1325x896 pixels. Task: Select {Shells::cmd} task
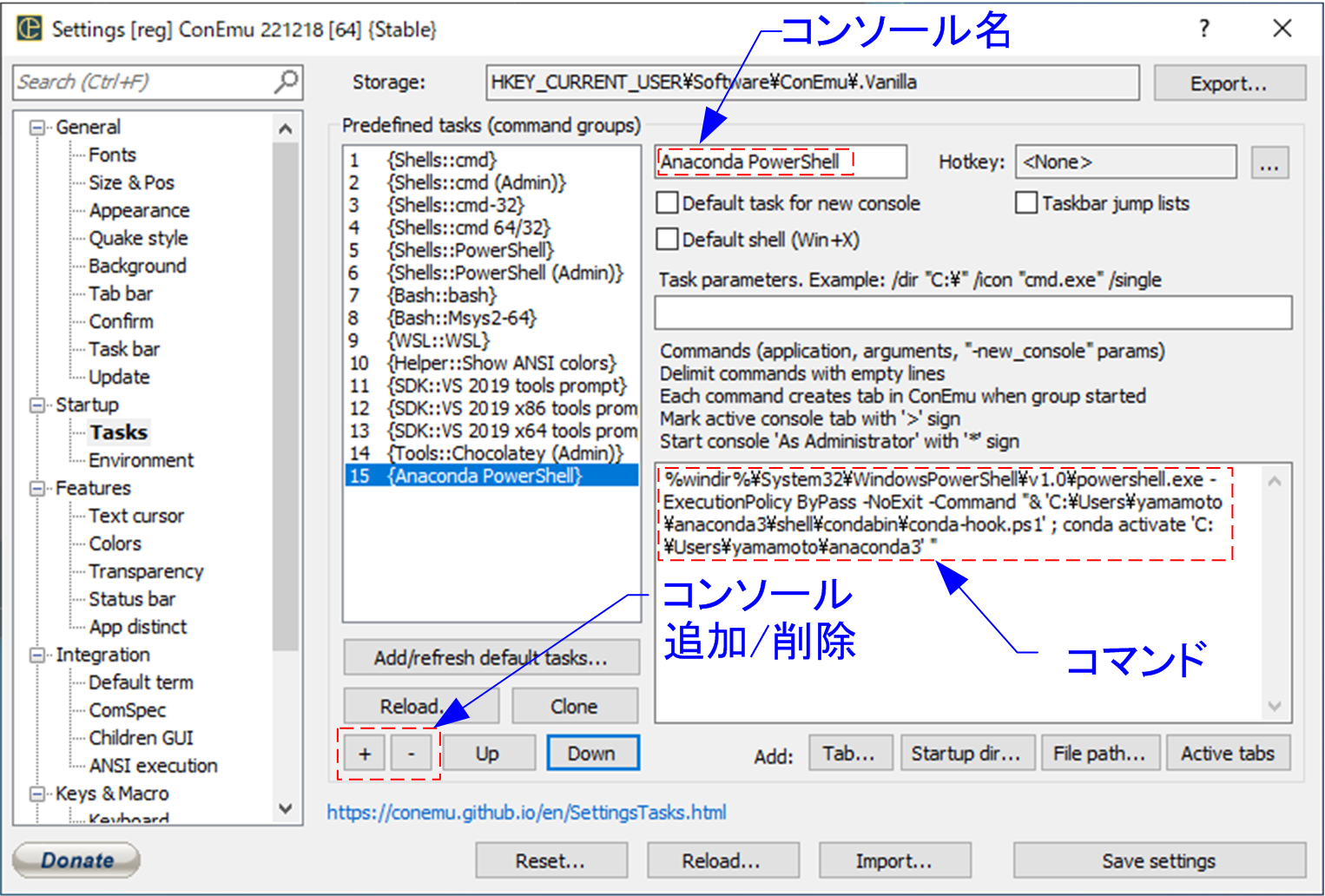pyautogui.click(x=491, y=160)
